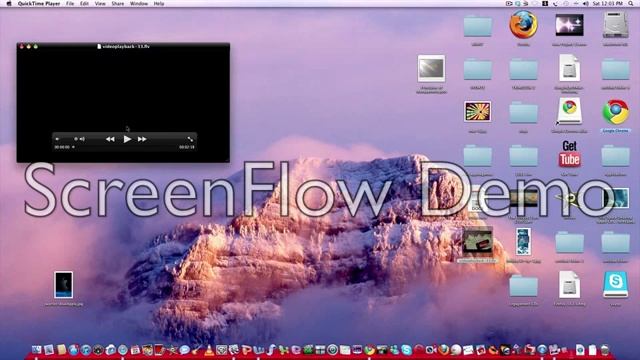
Task: Open the QuickTime Player menu
Action: click(39, 4)
